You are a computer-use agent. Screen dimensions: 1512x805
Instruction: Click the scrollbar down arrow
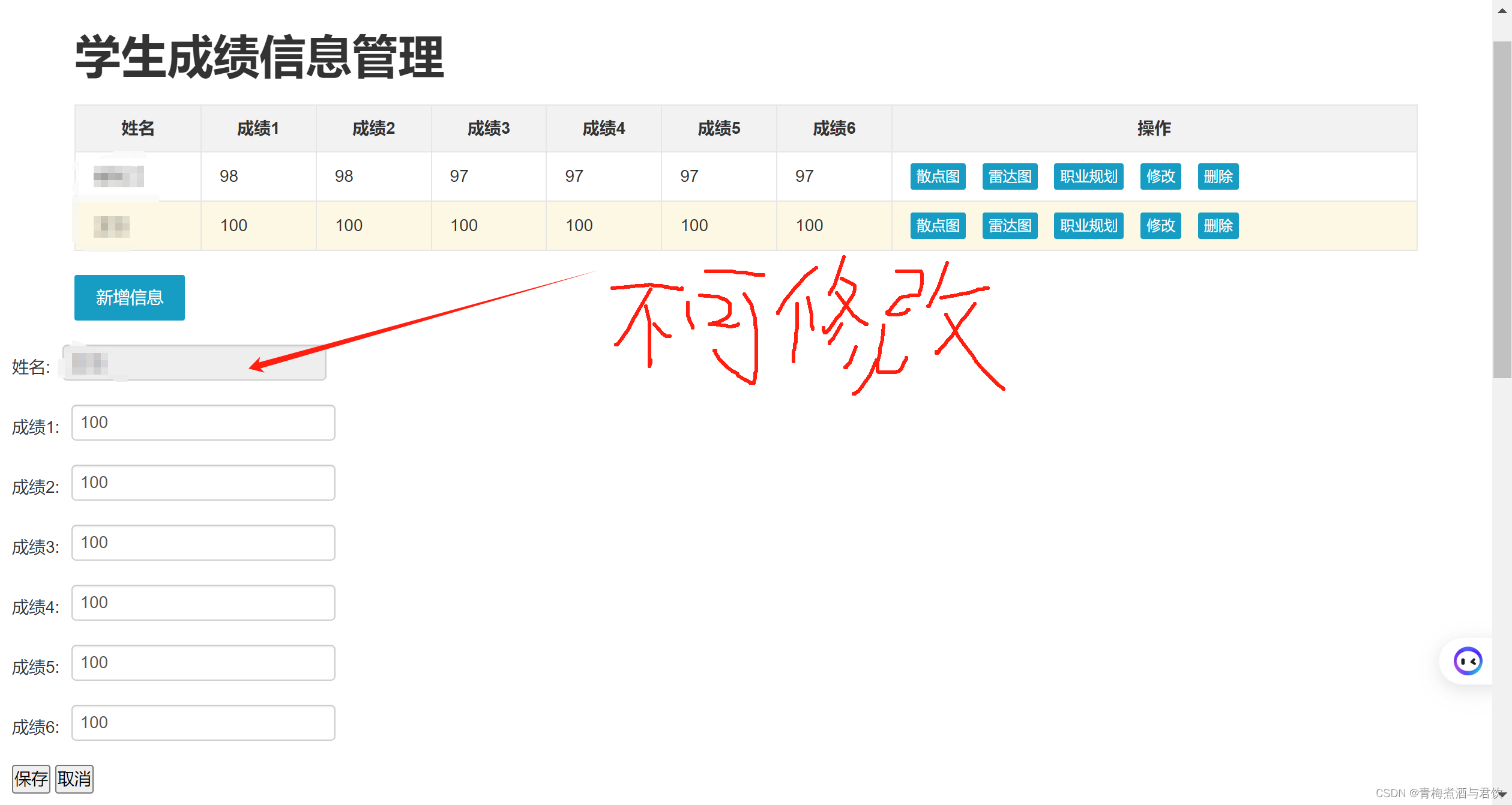point(1502,794)
